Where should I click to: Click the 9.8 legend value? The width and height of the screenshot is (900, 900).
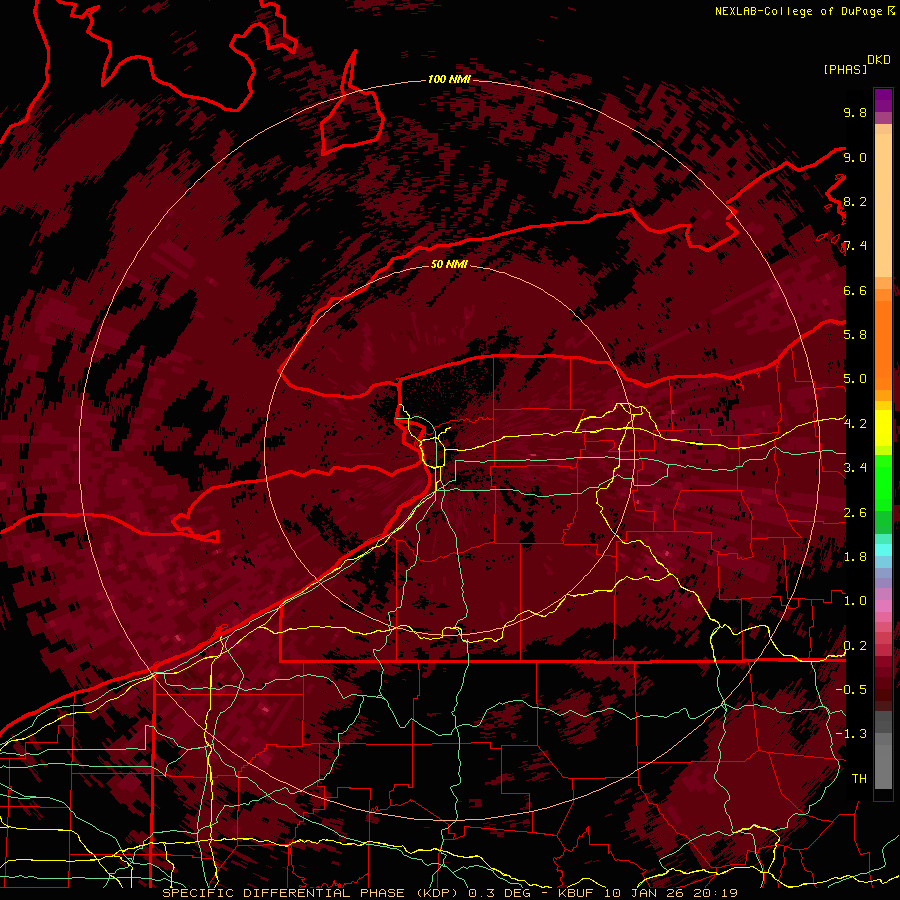pos(855,112)
